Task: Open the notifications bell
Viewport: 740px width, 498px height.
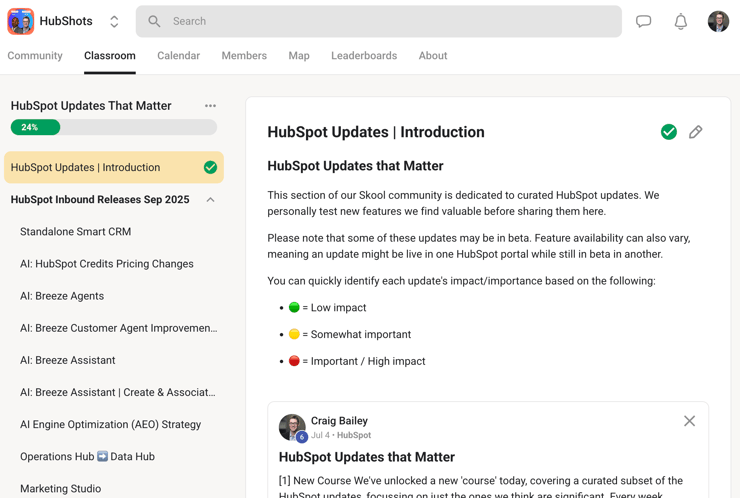Action: [680, 21]
